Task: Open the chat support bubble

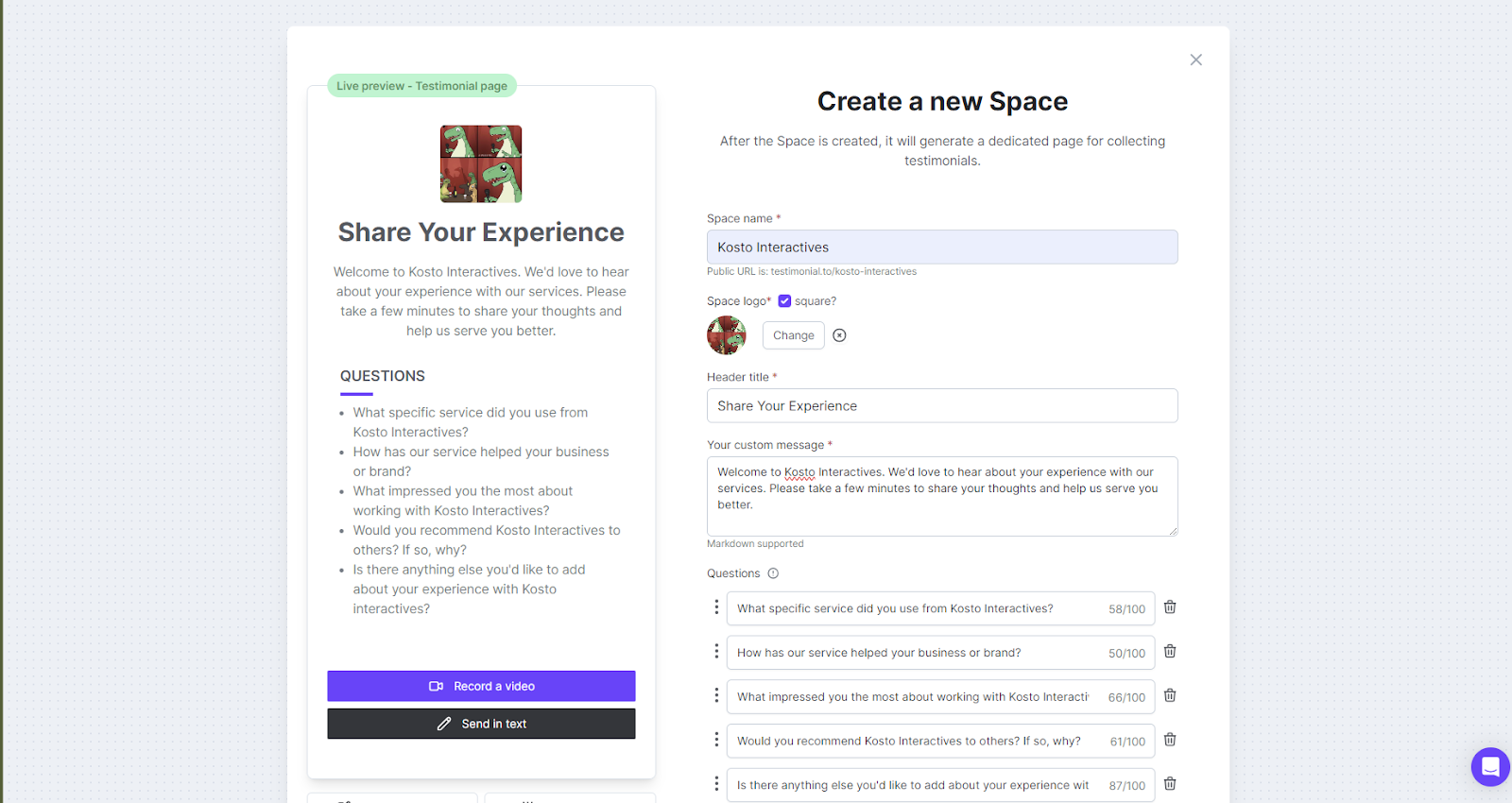Action: click(1490, 766)
